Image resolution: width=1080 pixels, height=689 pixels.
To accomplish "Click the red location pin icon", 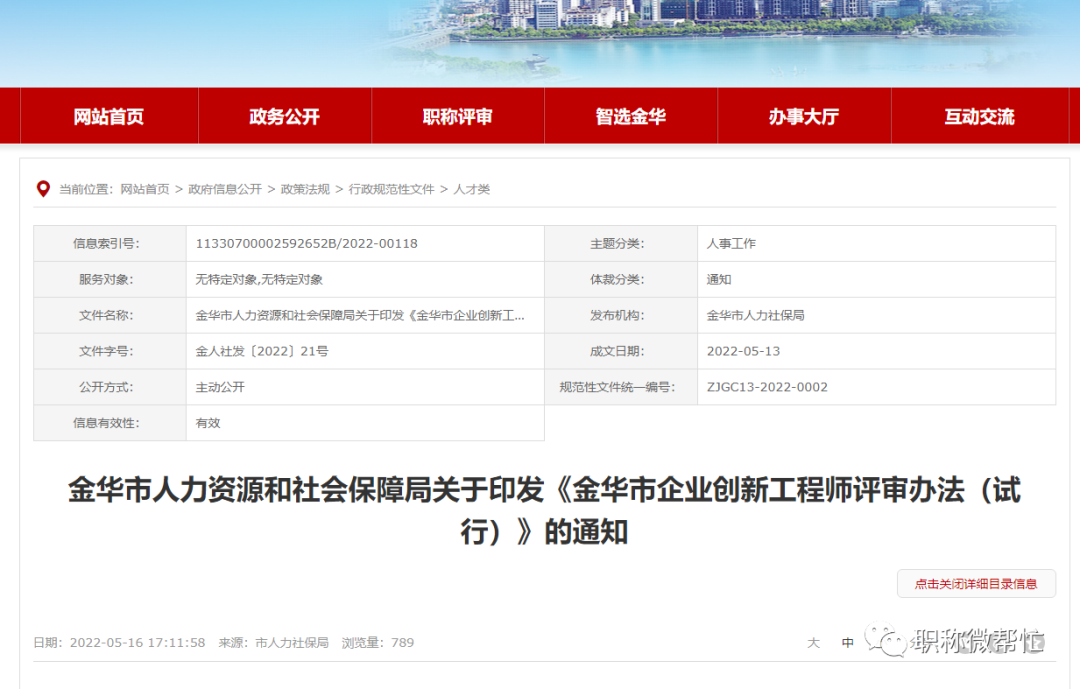I will [42, 188].
